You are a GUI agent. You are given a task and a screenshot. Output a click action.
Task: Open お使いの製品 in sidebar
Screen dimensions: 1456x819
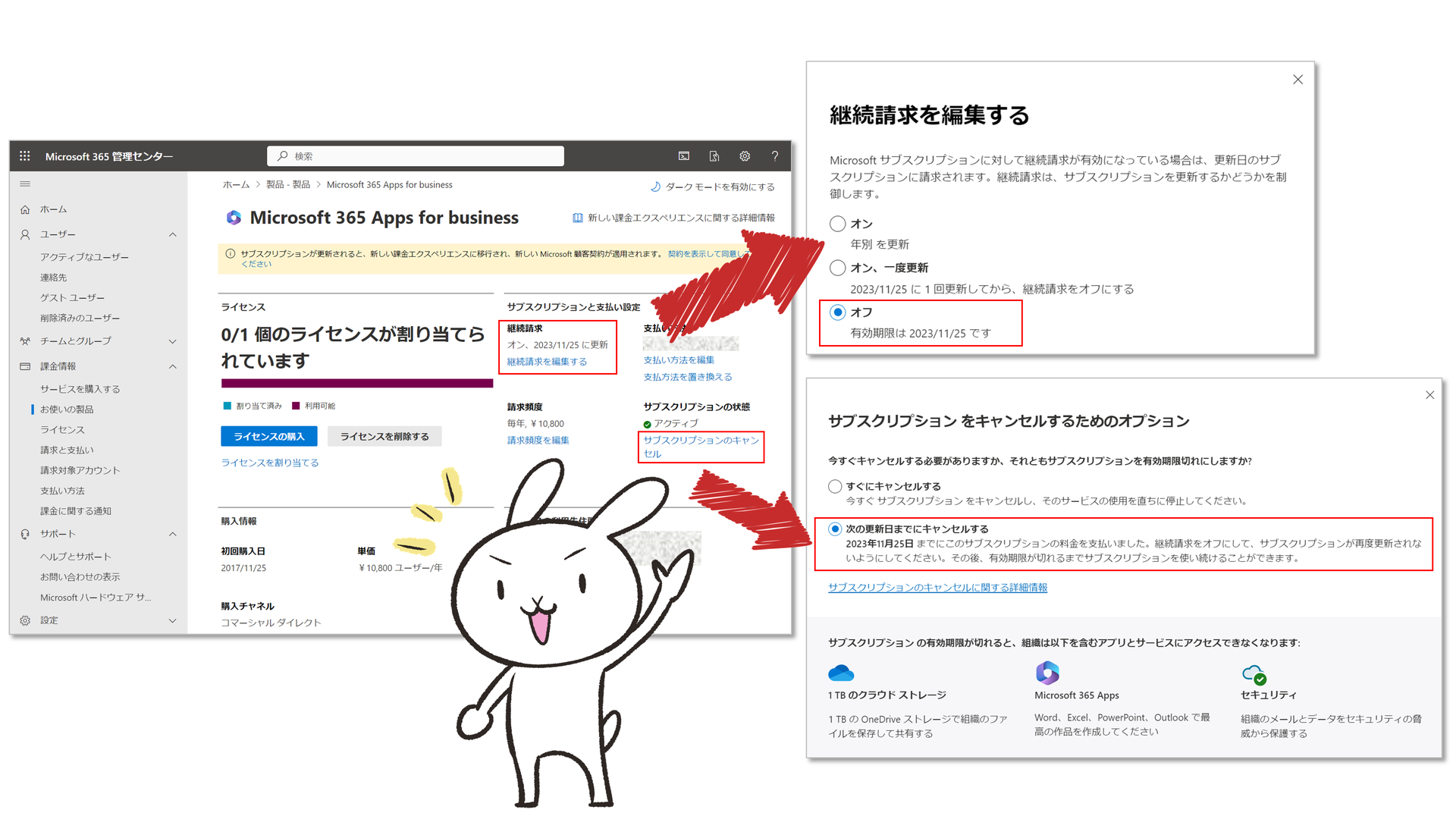pos(67,409)
